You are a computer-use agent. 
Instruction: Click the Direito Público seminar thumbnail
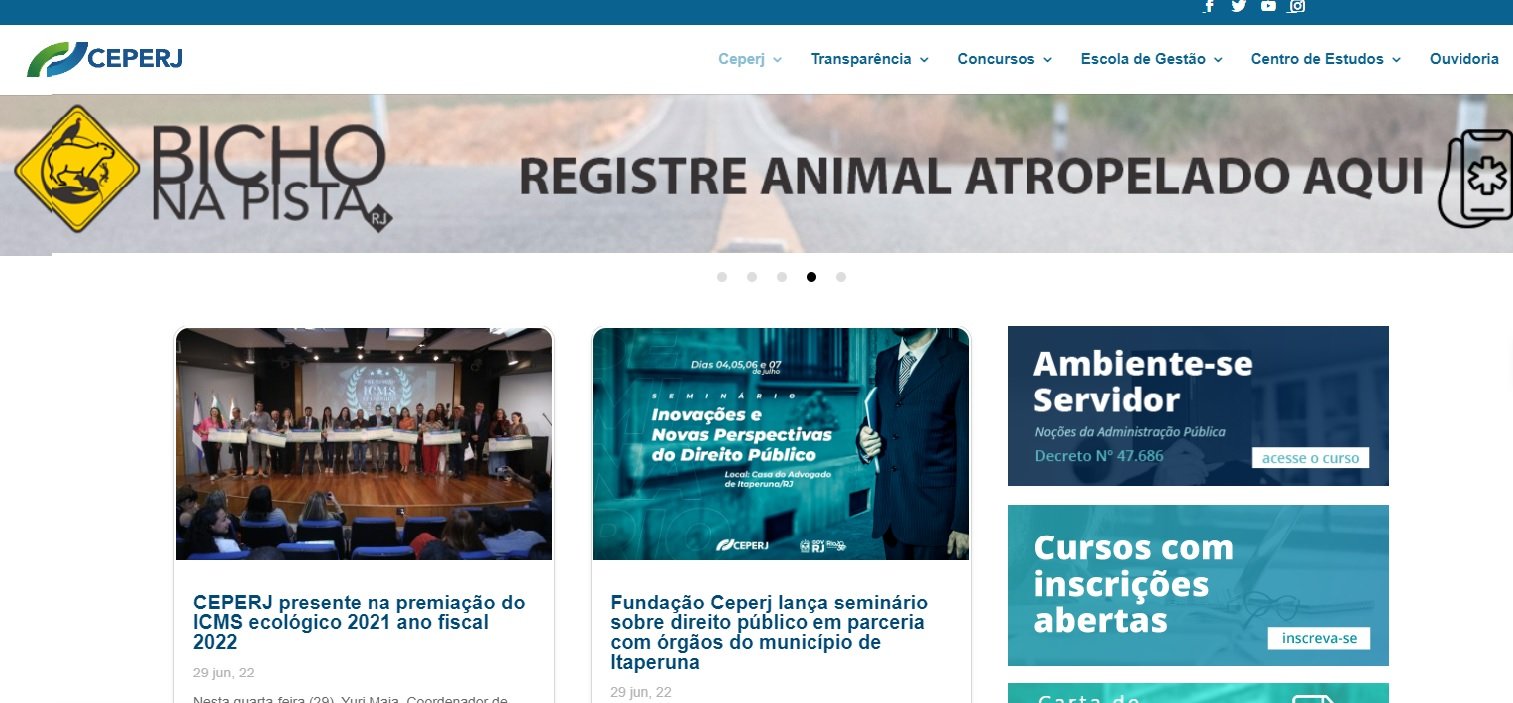tap(781, 444)
